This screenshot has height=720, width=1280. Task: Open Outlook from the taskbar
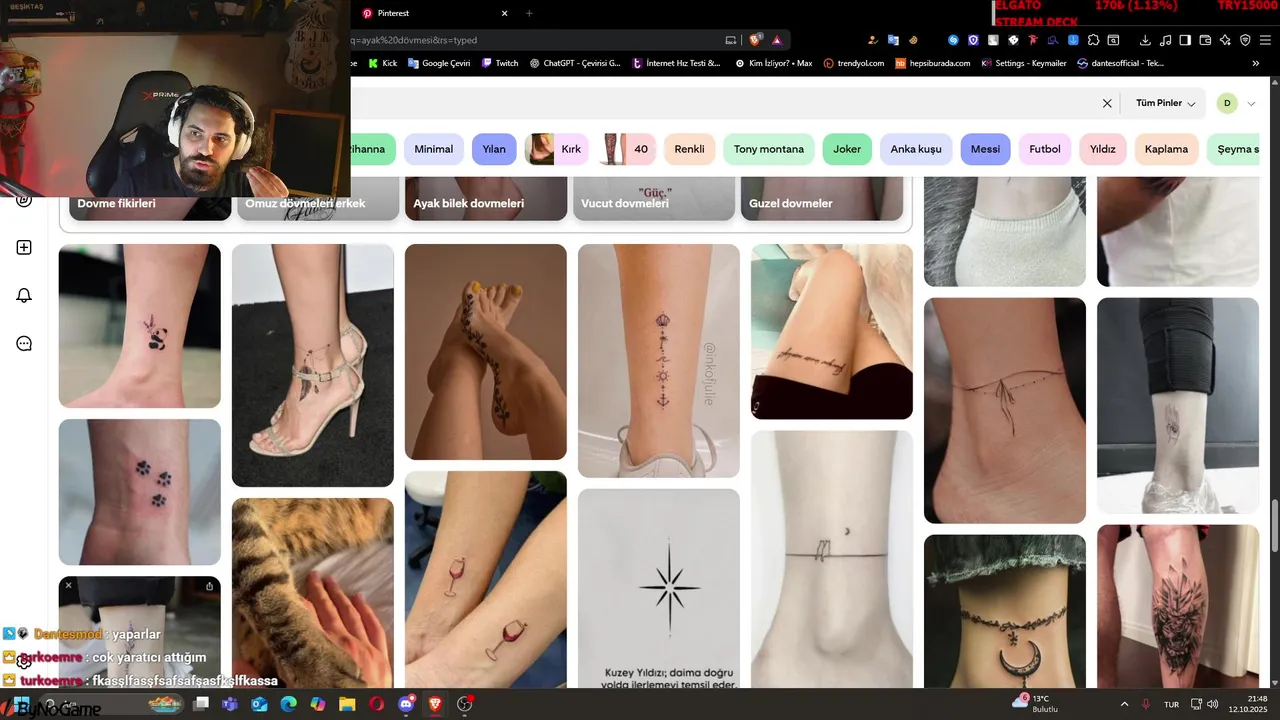(x=259, y=704)
